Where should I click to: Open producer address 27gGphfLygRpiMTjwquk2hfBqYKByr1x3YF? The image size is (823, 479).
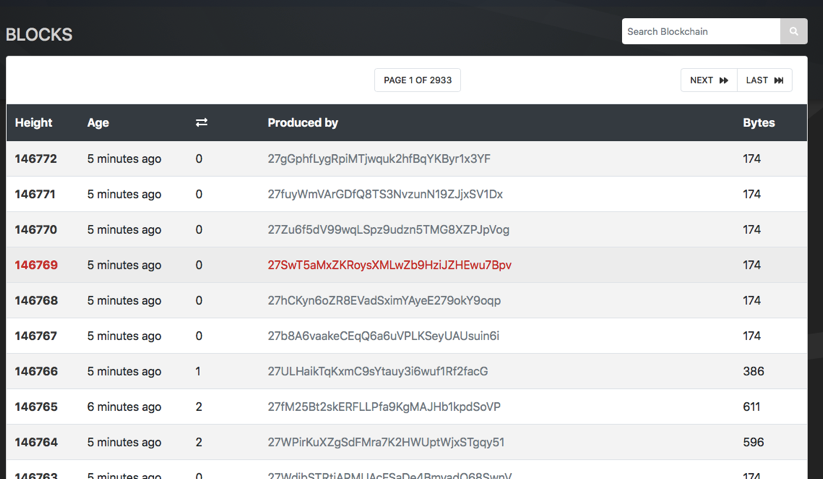tap(379, 159)
